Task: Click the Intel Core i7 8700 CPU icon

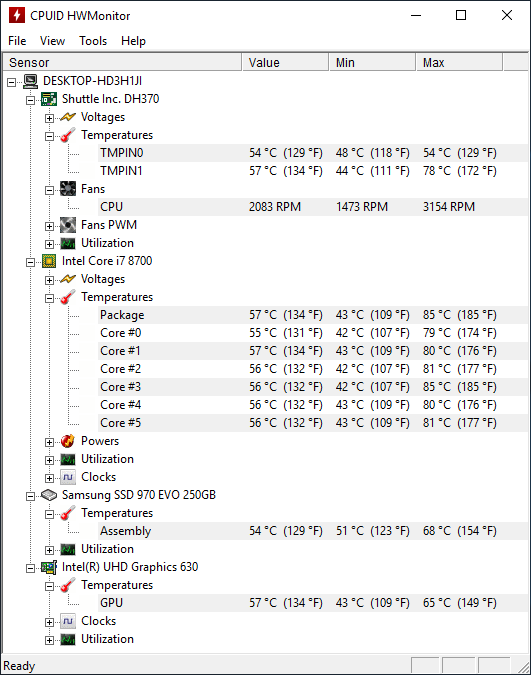Action: tap(49, 261)
